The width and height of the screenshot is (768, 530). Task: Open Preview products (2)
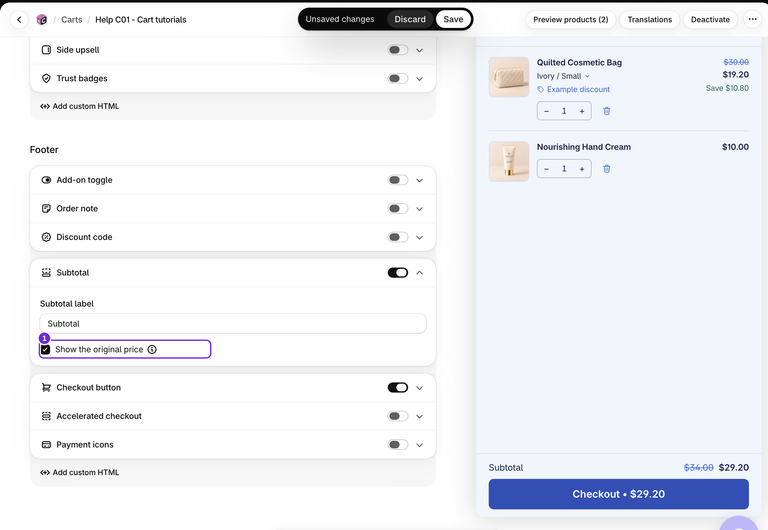pos(571,20)
